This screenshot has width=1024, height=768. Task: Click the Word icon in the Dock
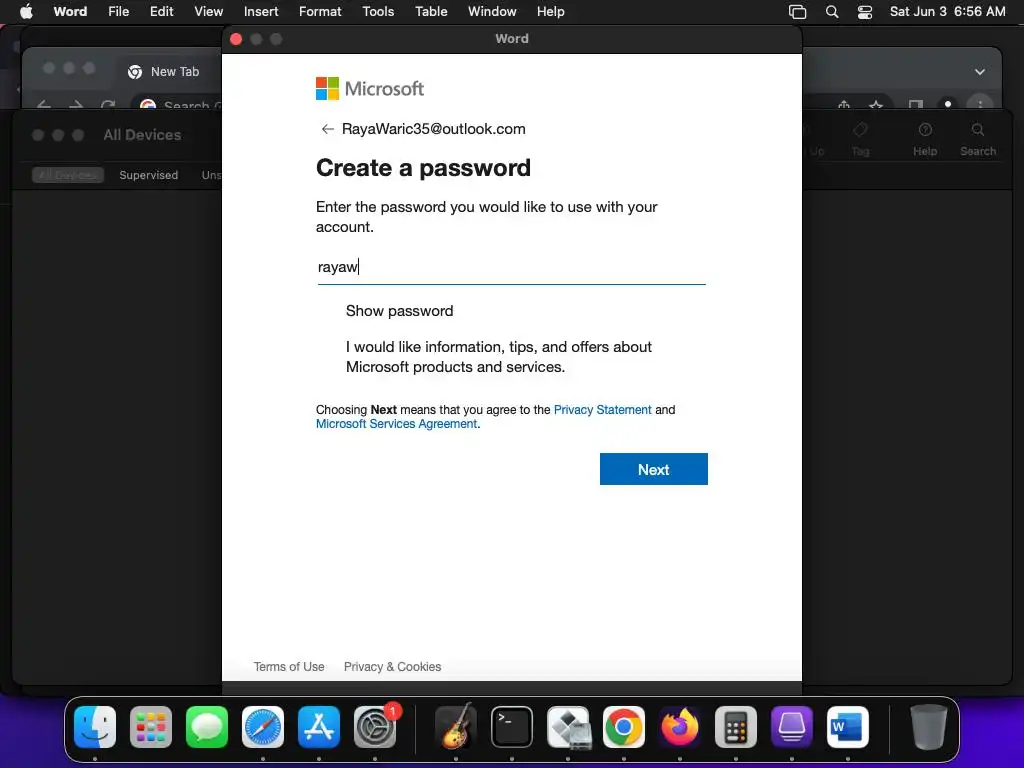click(848, 727)
